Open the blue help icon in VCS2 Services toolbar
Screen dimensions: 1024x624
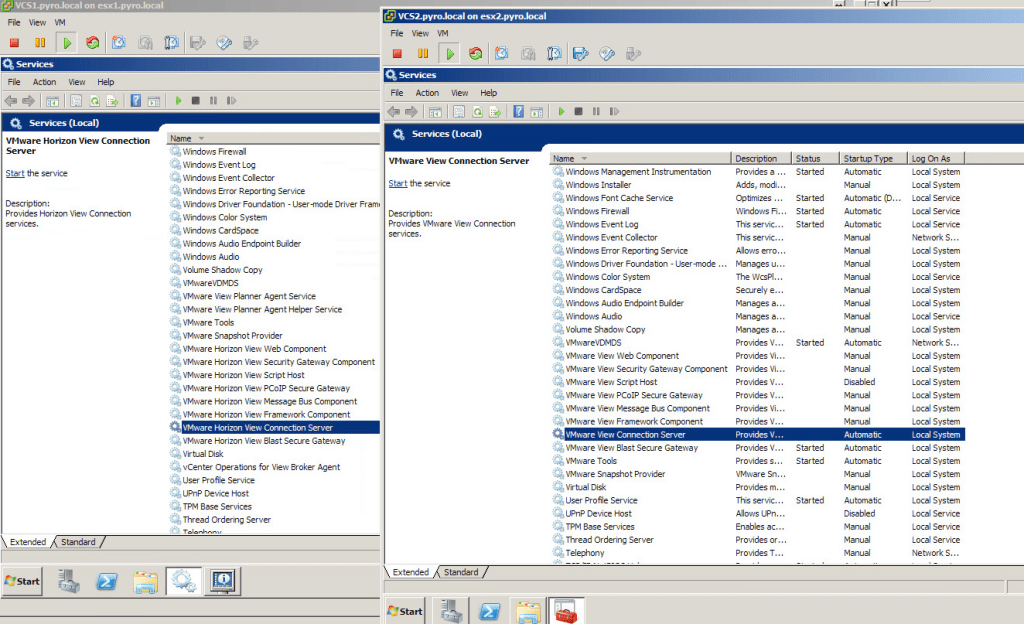(518, 112)
